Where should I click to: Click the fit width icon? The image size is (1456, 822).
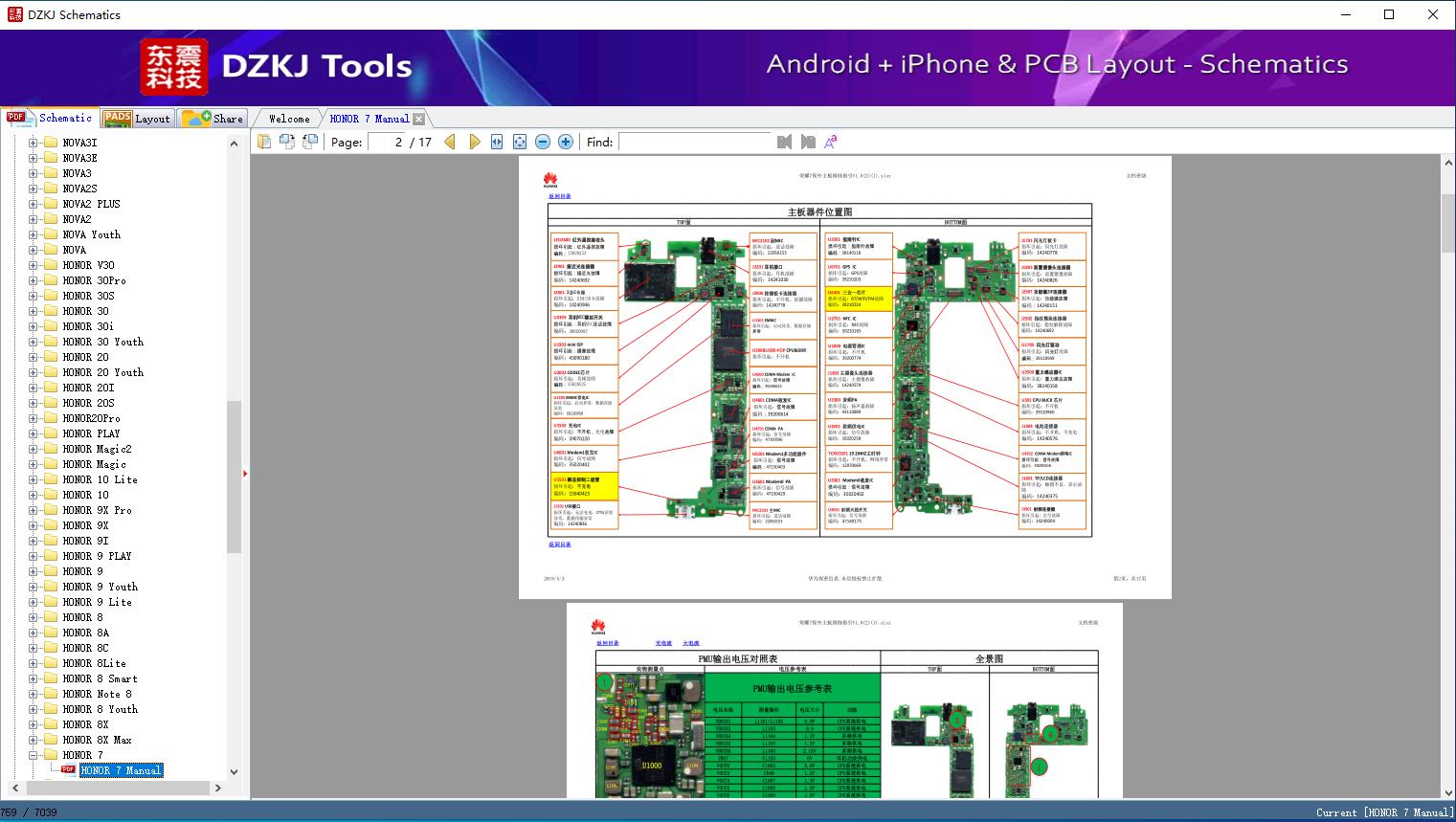point(497,142)
